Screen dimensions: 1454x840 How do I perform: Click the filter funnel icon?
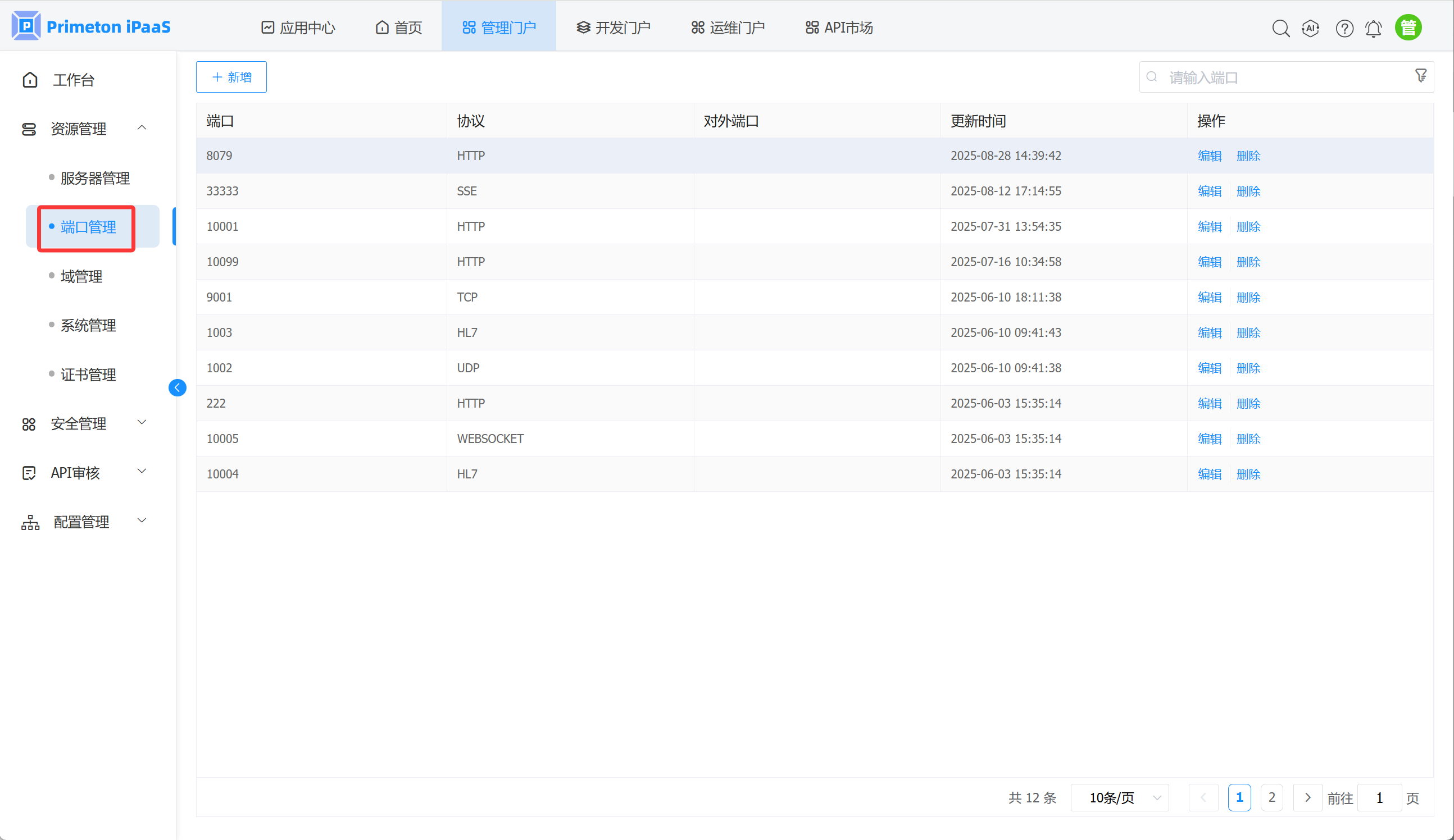click(x=1420, y=76)
